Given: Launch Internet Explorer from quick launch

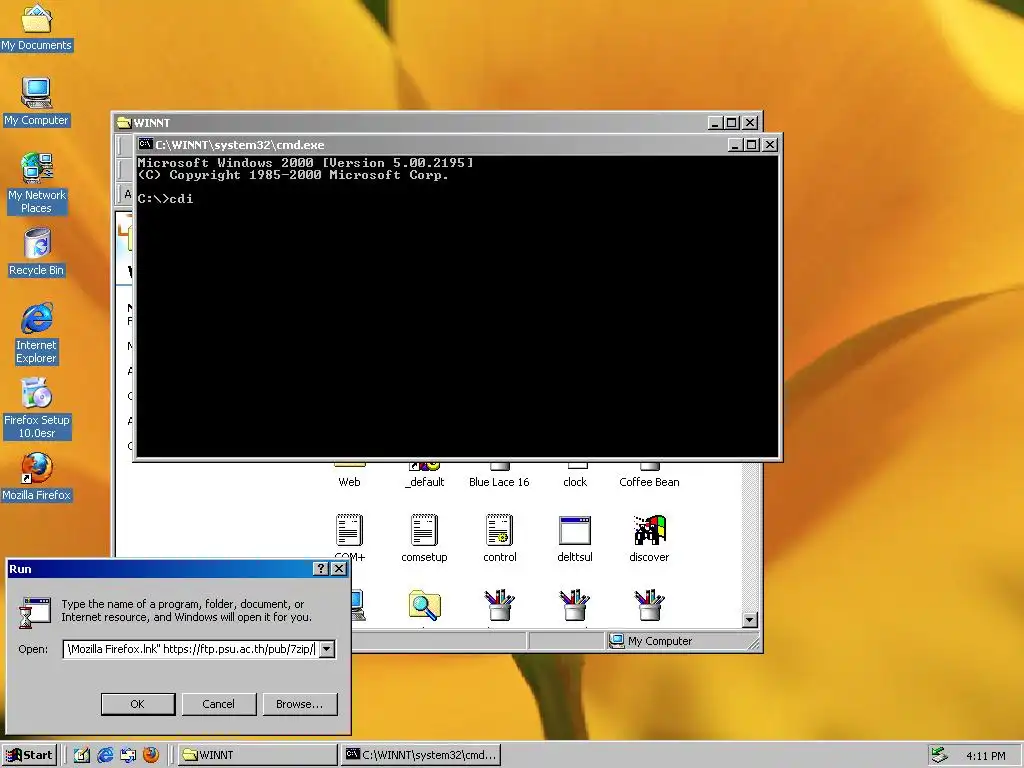Looking at the screenshot, I should pyautogui.click(x=105, y=755).
